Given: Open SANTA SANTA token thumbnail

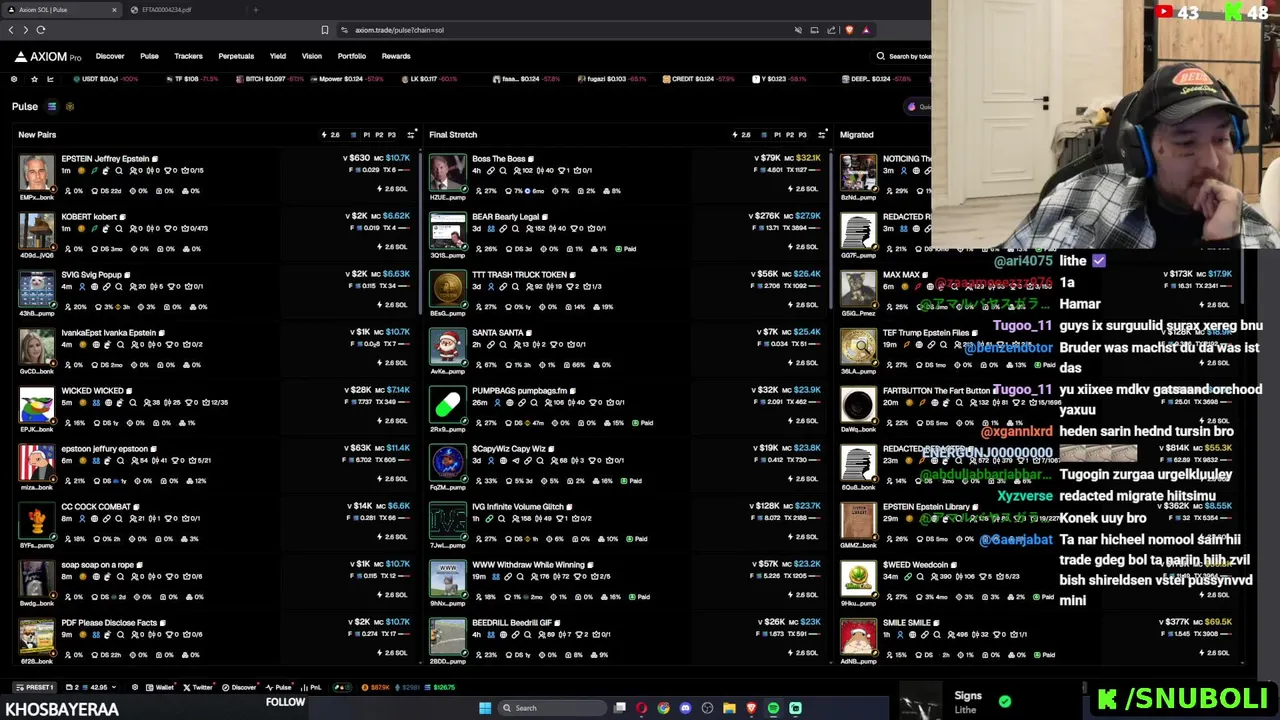Looking at the screenshot, I should click(x=448, y=347).
